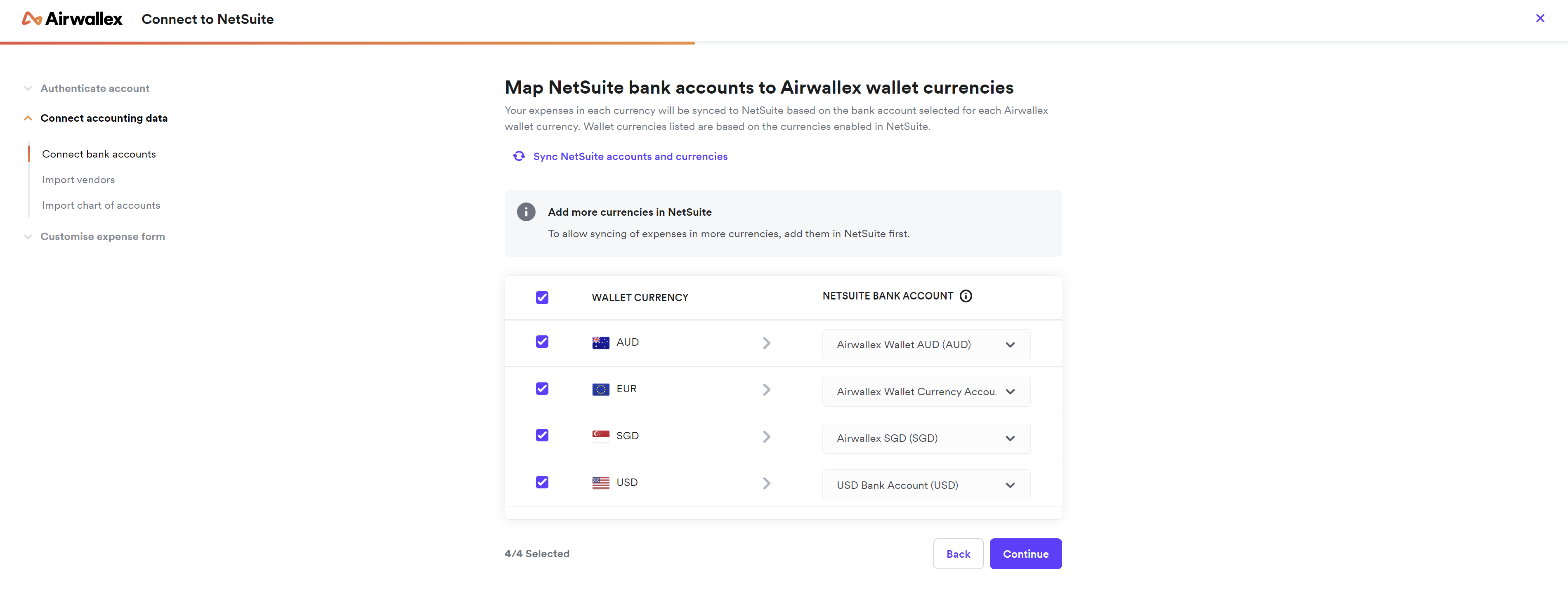Click the sync refresh icon

tap(519, 156)
